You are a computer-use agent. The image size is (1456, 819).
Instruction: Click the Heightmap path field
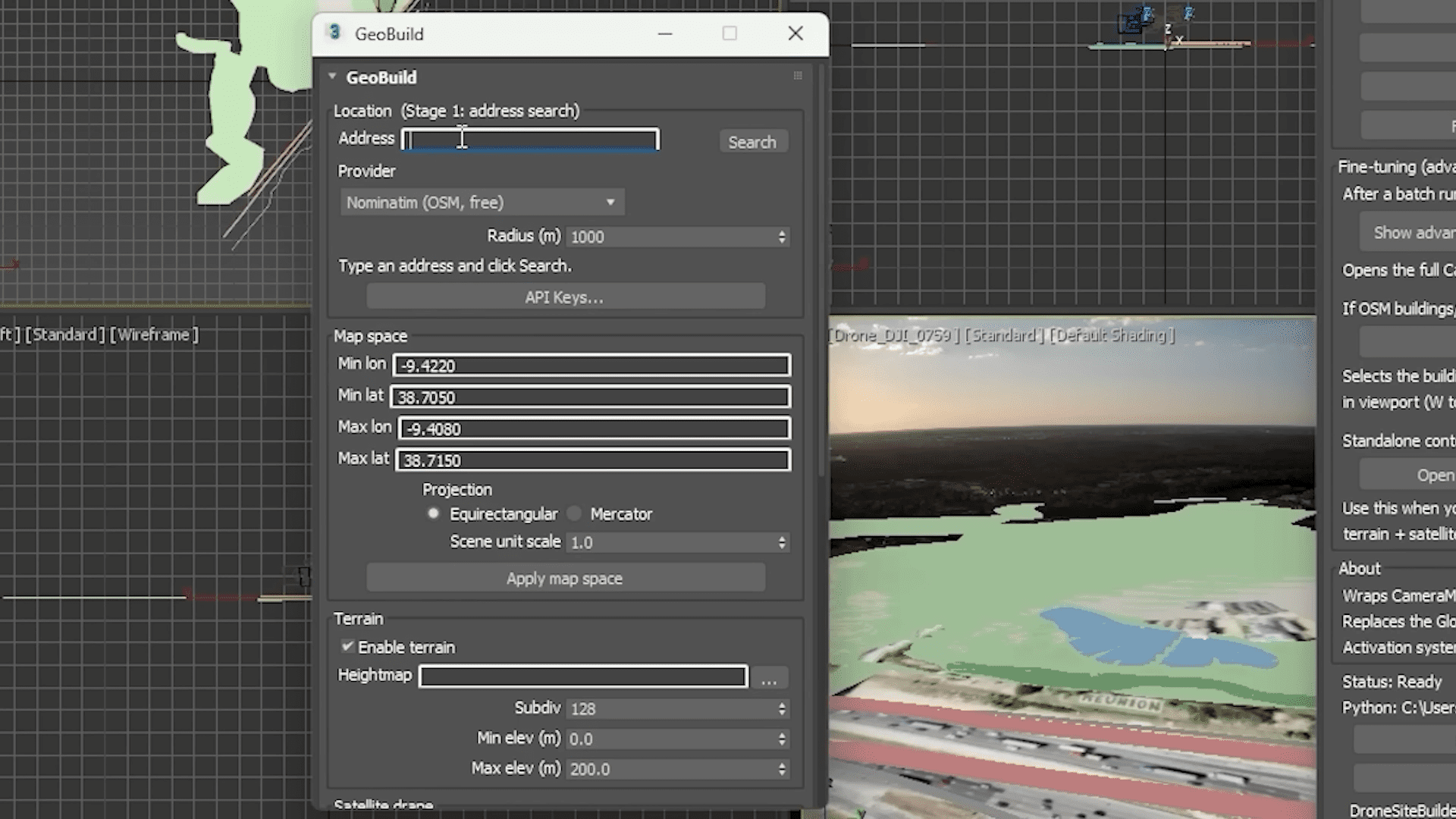pyautogui.click(x=583, y=676)
